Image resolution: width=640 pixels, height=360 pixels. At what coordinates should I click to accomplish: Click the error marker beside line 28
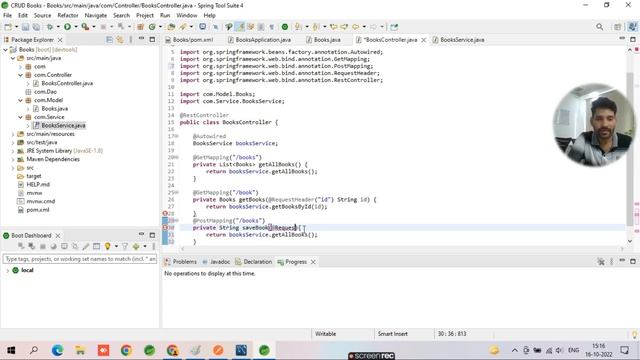tap(165, 213)
